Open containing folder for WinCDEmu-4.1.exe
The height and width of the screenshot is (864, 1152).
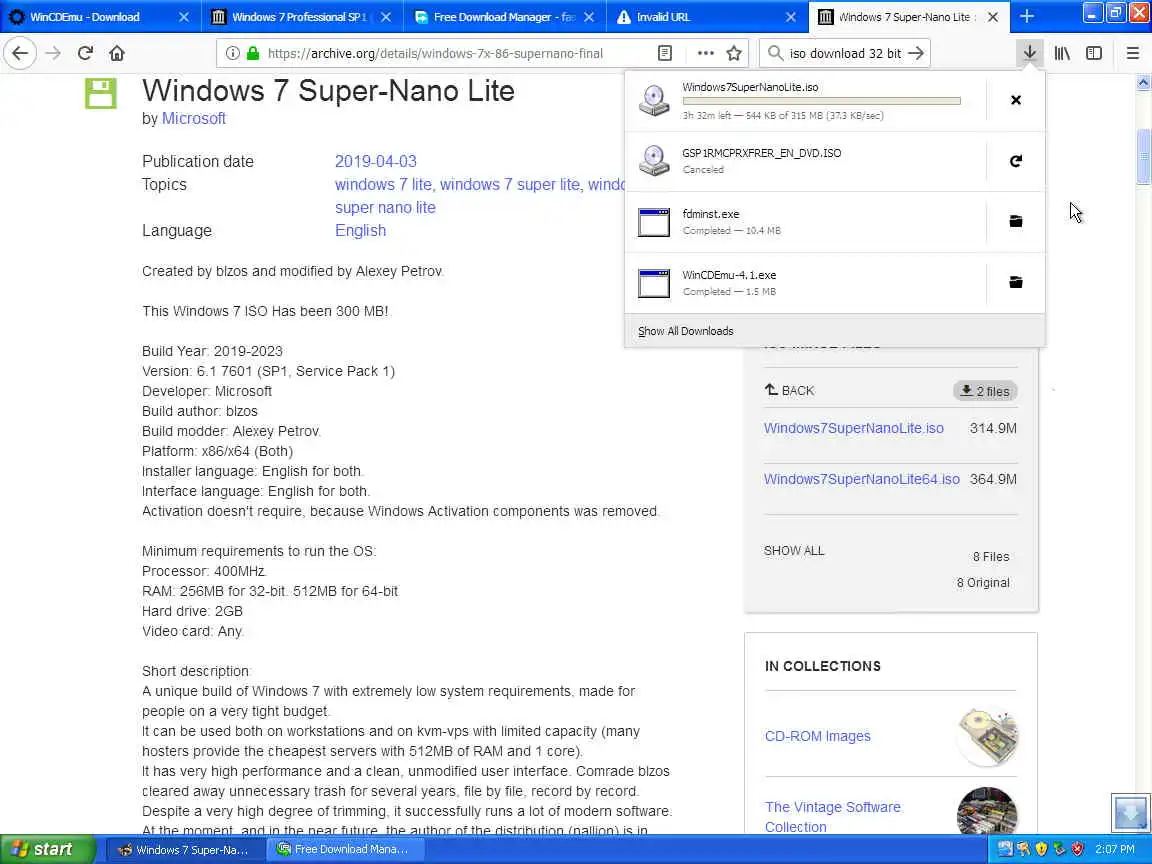click(1016, 282)
